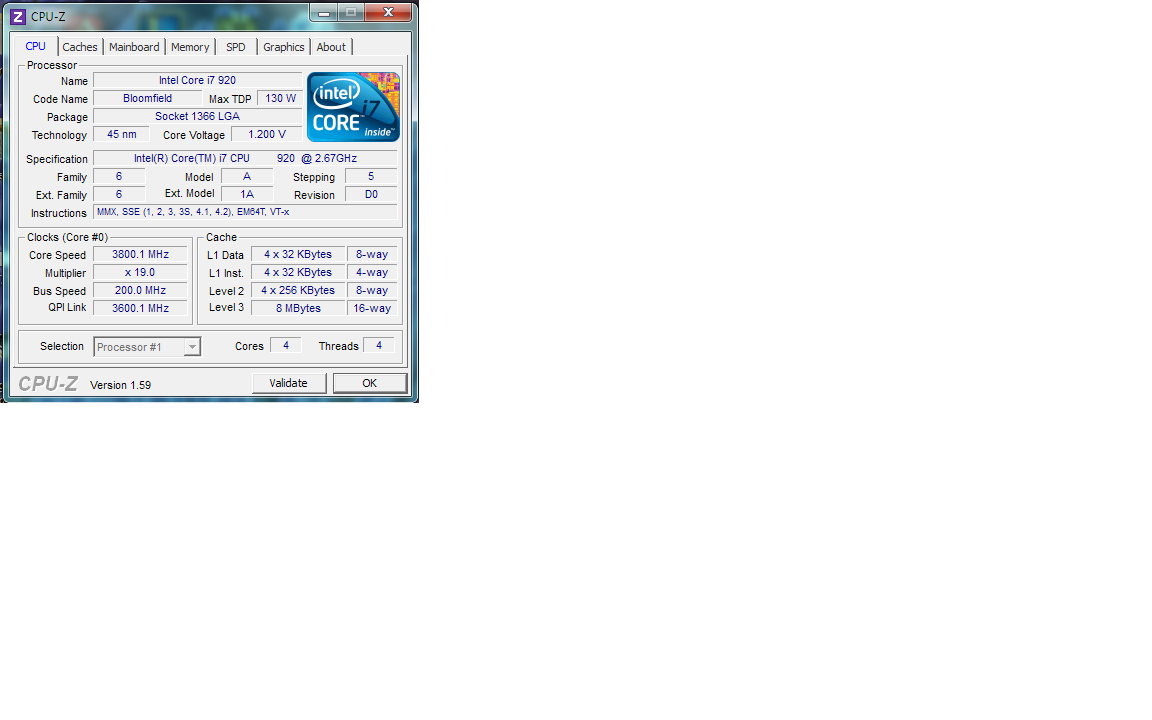Switch to the Caches tab
The image size is (1152, 720).
click(80, 47)
